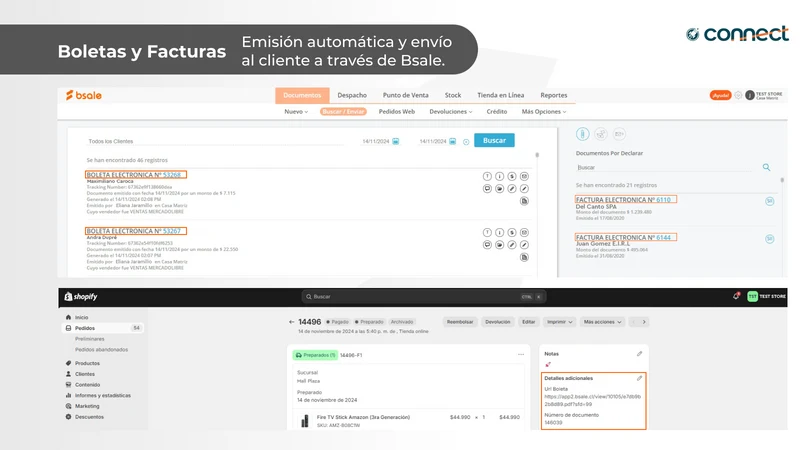Open the Imprimir dropdown in Shopify
The width and height of the screenshot is (800, 450).
(559, 322)
